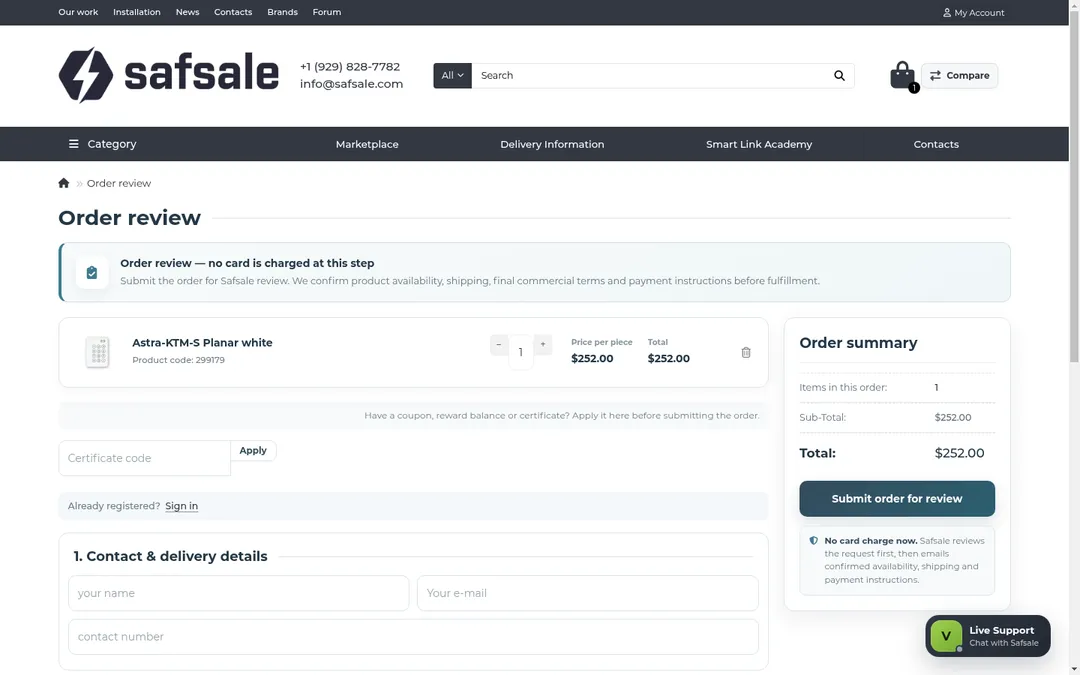
Task: Increase quantity with the plus button
Action: 543,344
